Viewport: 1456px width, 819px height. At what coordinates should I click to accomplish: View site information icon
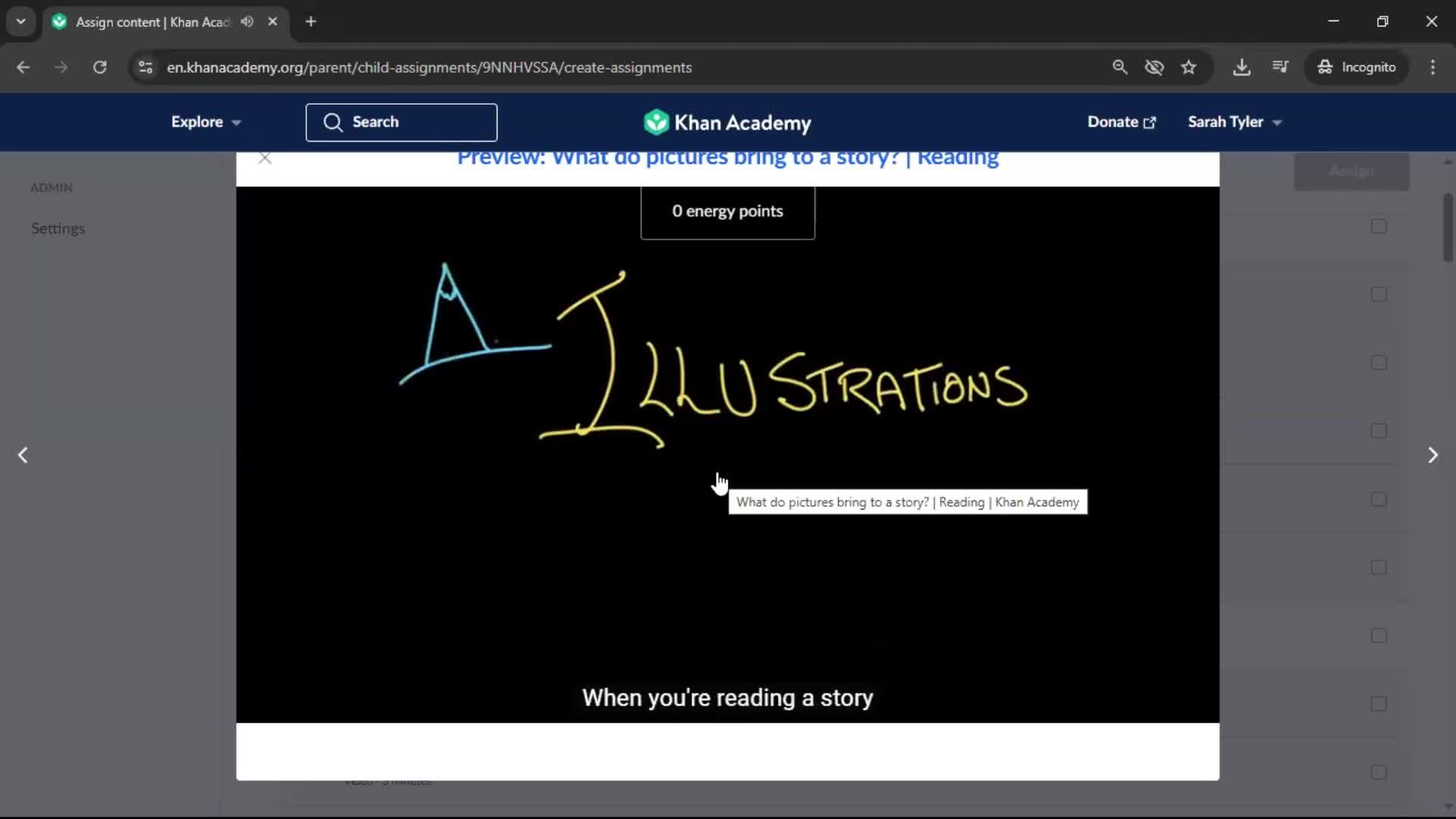click(x=146, y=67)
